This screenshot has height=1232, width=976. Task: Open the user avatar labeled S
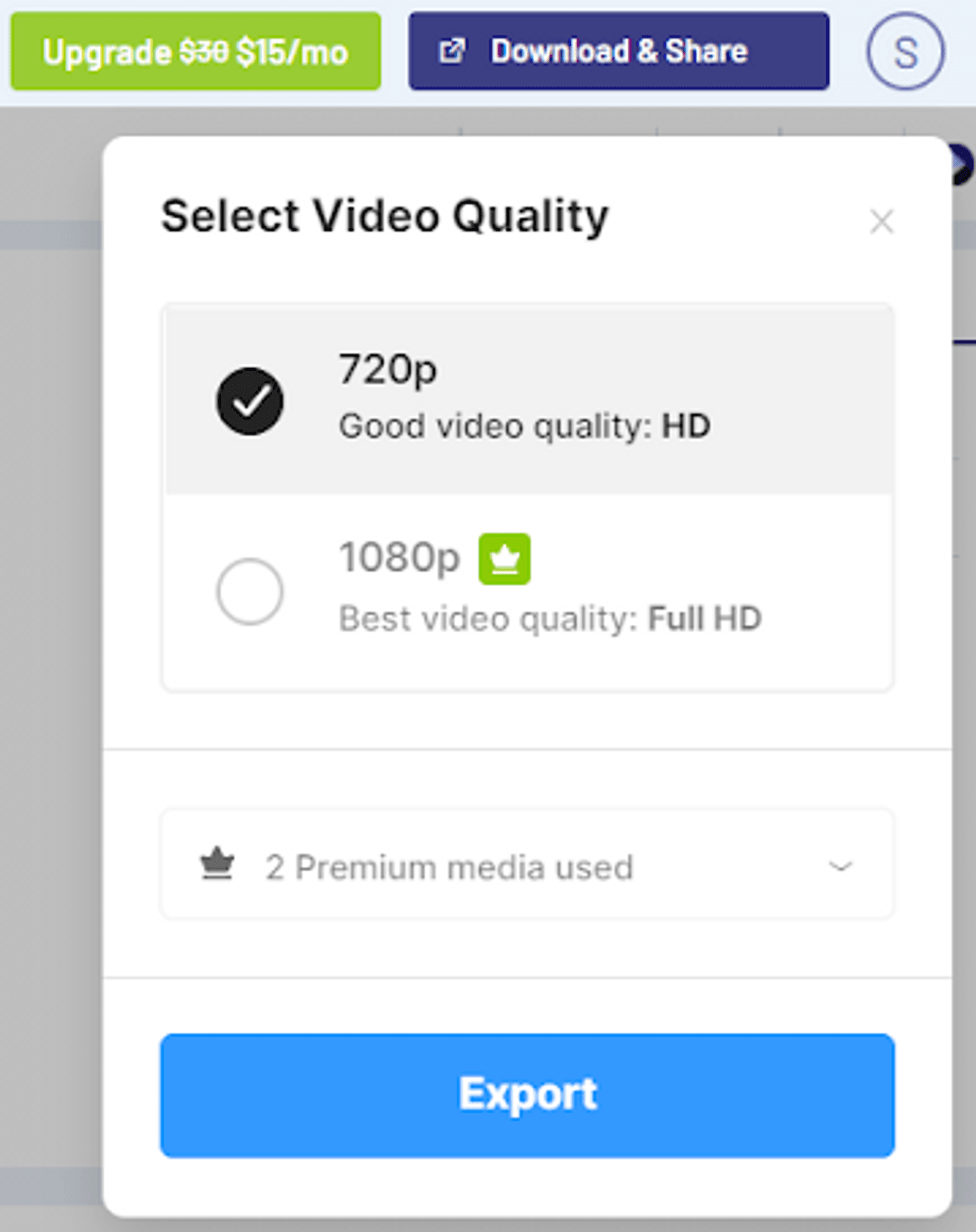click(x=905, y=52)
